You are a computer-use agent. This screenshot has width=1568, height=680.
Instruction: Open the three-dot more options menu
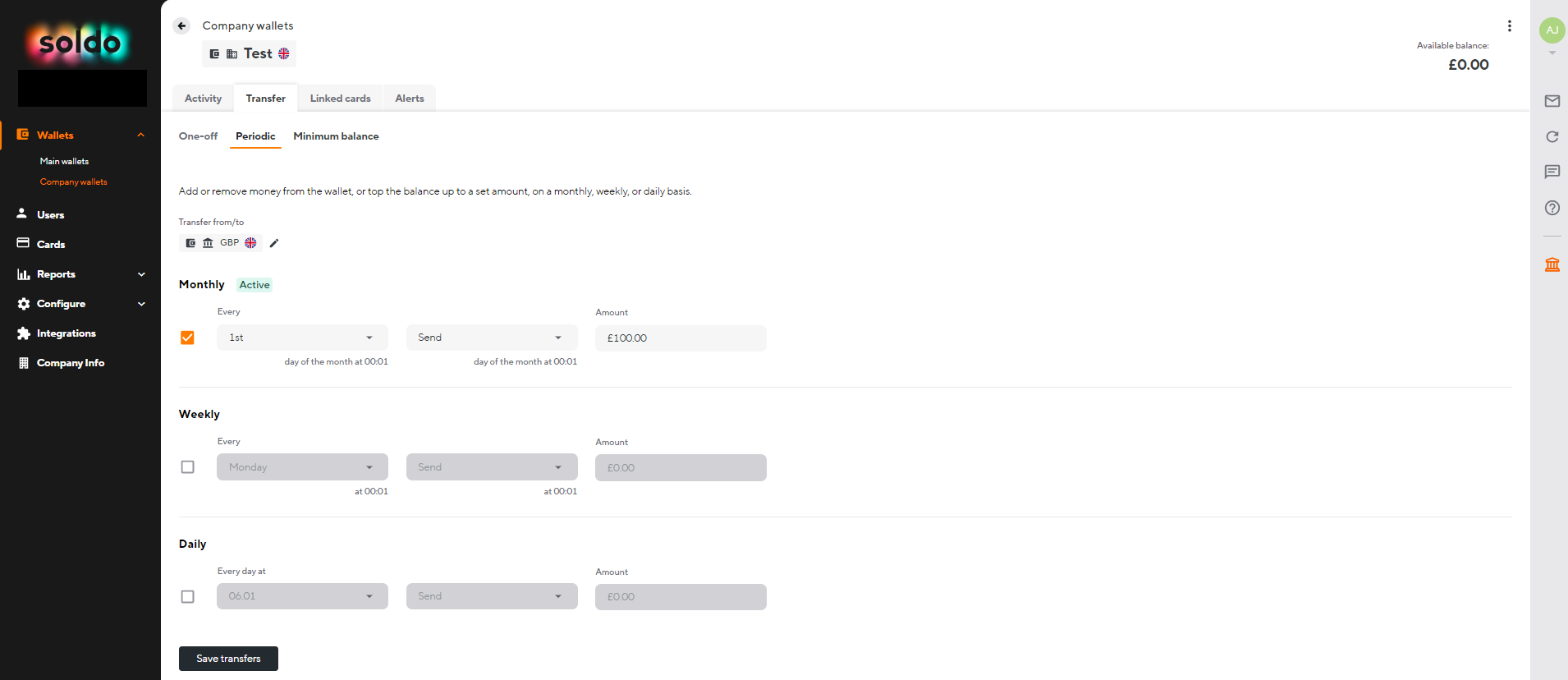[x=1509, y=26]
